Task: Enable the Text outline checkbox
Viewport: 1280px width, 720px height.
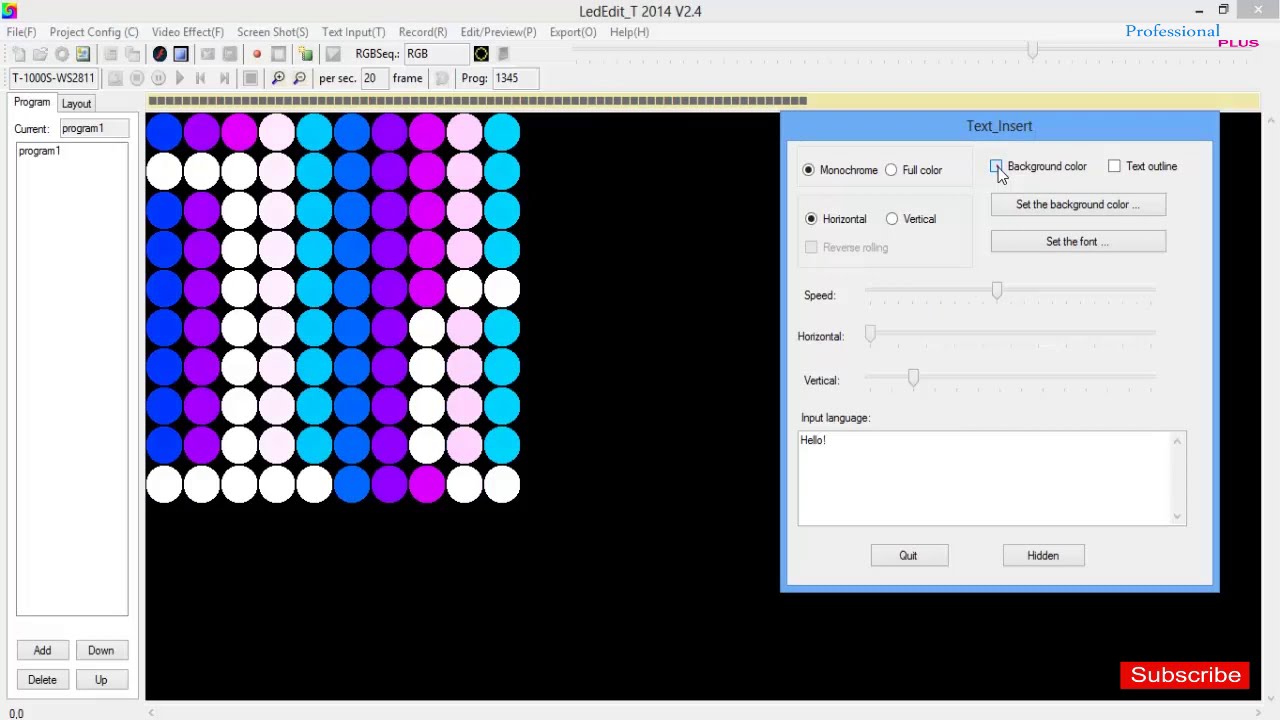Action: (1114, 166)
